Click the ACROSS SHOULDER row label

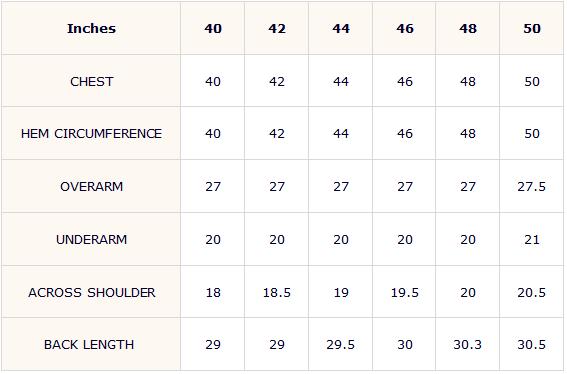pyautogui.click(x=91, y=292)
